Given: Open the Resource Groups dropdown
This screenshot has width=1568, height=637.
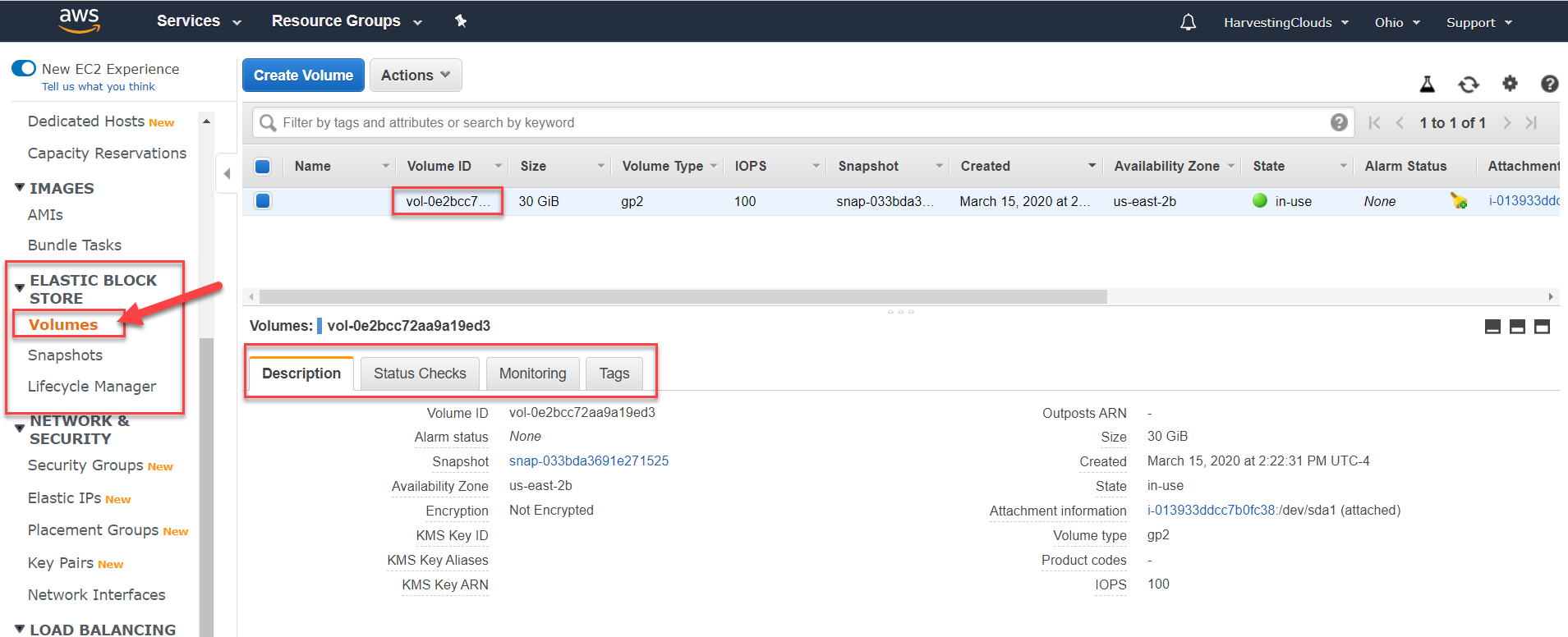Looking at the screenshot, I should tap(347, 21).
